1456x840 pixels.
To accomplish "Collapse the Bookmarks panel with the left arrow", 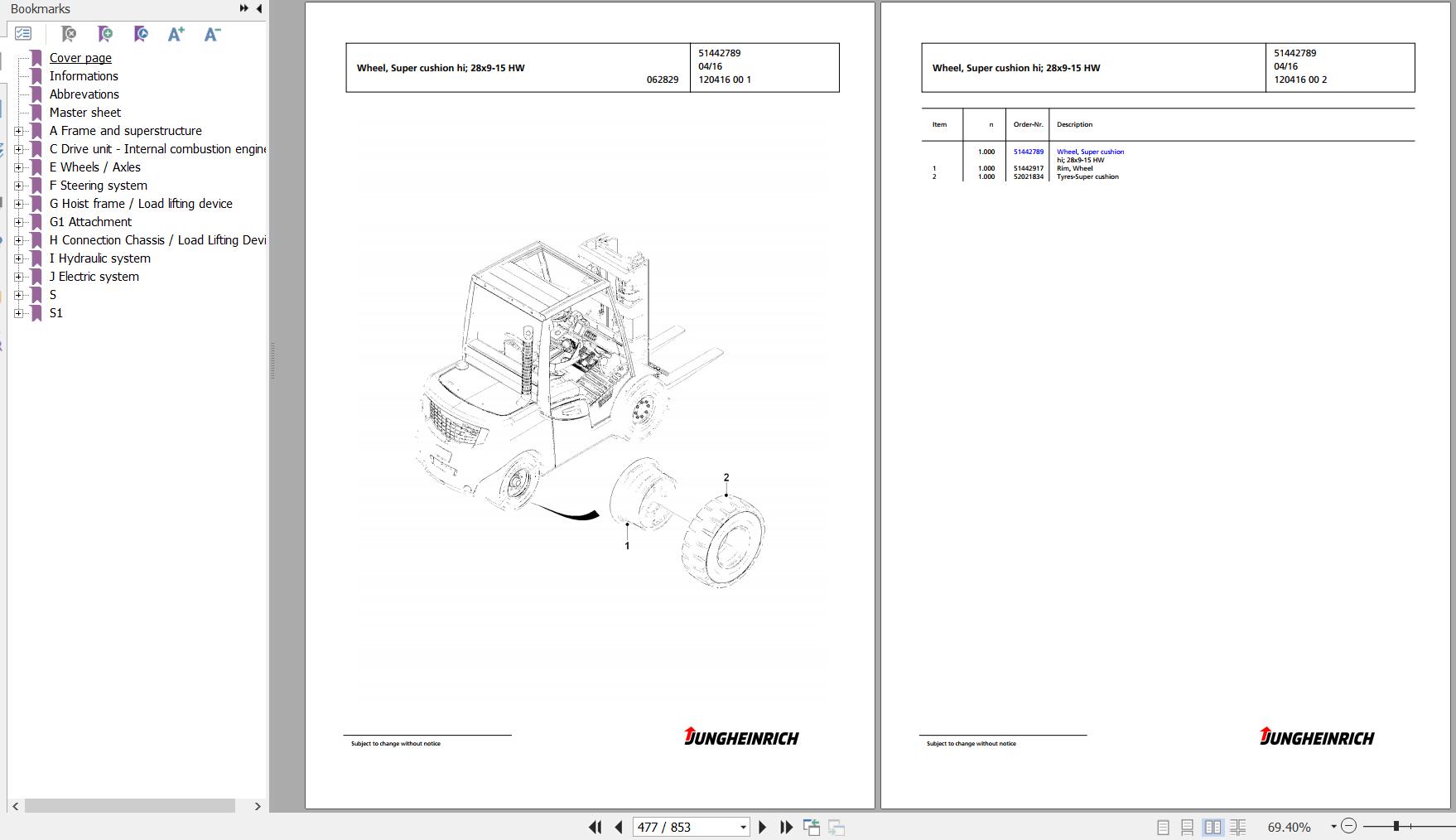I will click(259, 8).
